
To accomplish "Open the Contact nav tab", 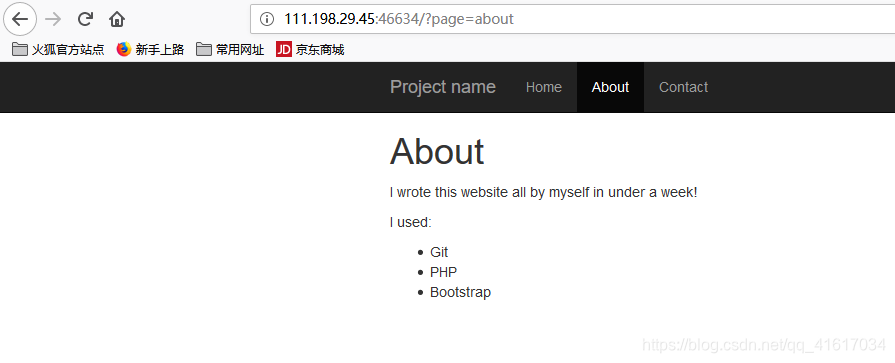I will (683, 87).
